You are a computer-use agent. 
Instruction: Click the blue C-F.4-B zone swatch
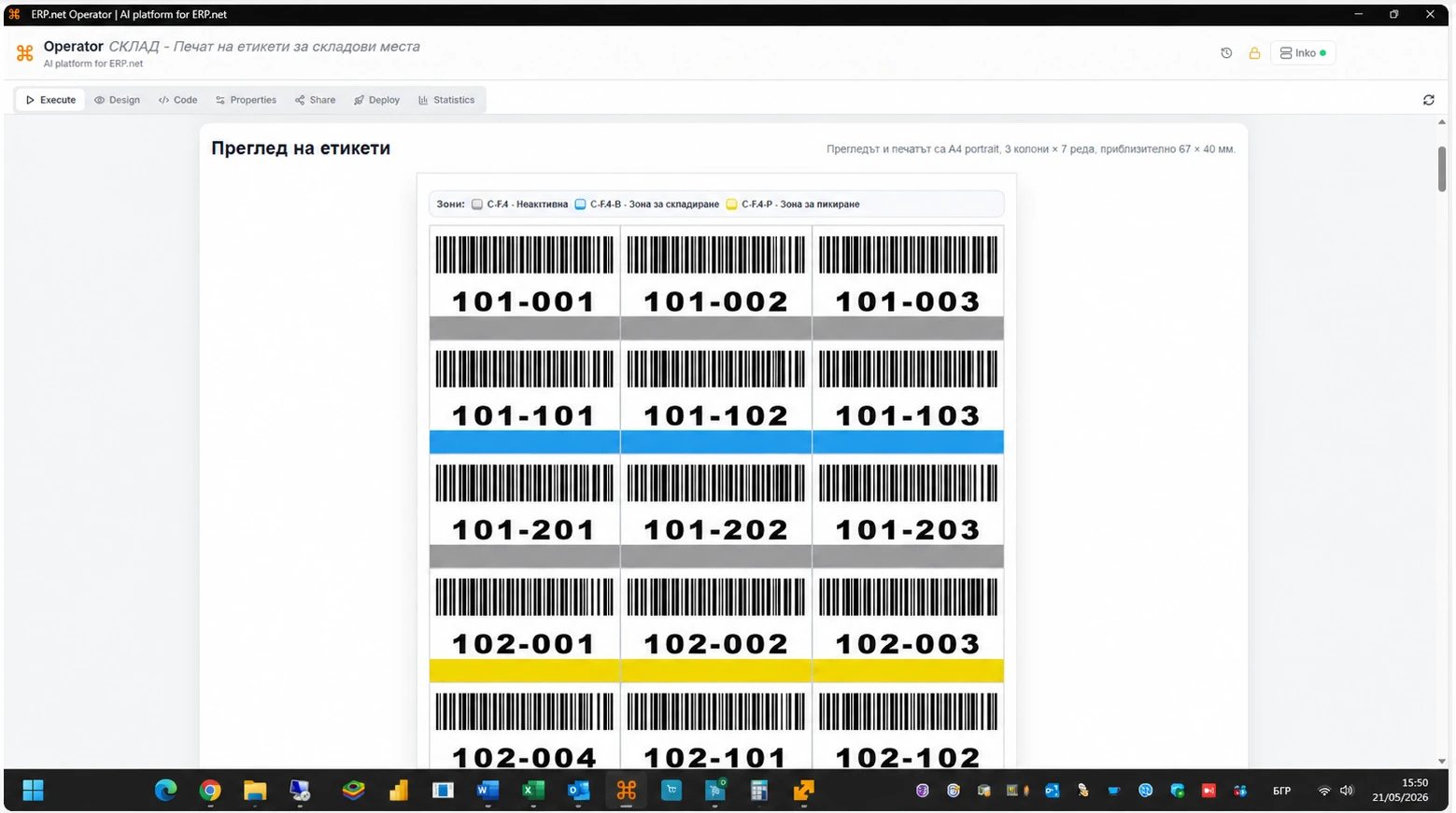pos(580,204)
